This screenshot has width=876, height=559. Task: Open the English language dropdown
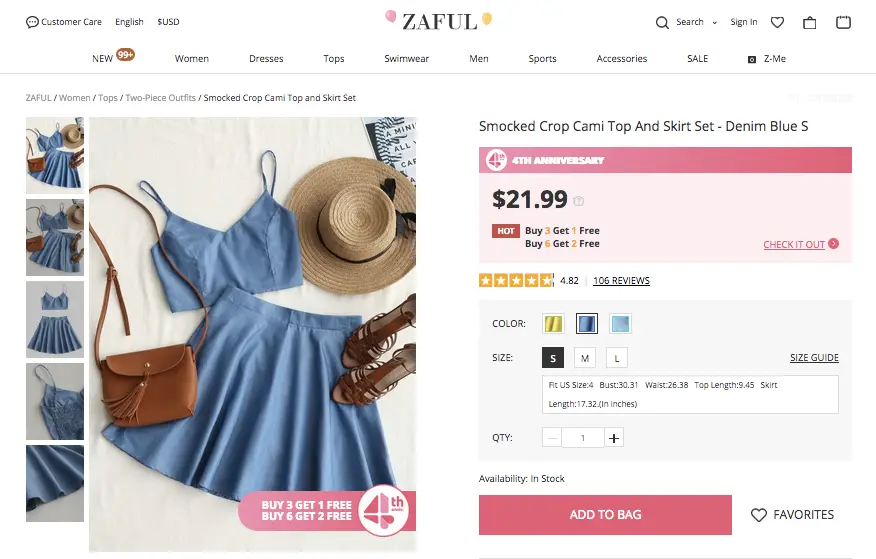point(129,22)
